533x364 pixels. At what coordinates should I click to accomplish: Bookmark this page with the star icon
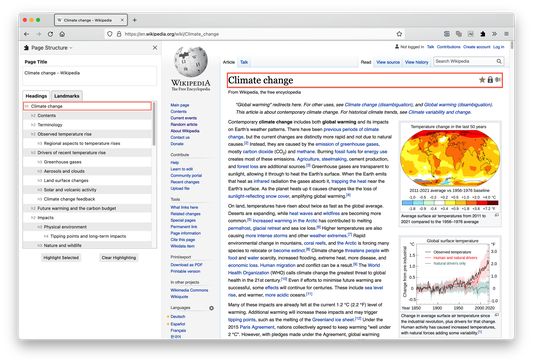399,34
